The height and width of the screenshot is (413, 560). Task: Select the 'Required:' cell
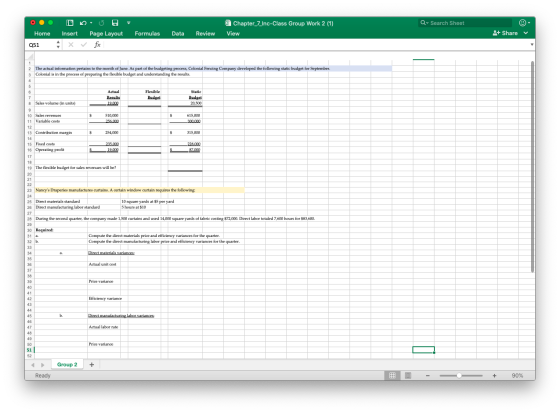coord(61,230)
